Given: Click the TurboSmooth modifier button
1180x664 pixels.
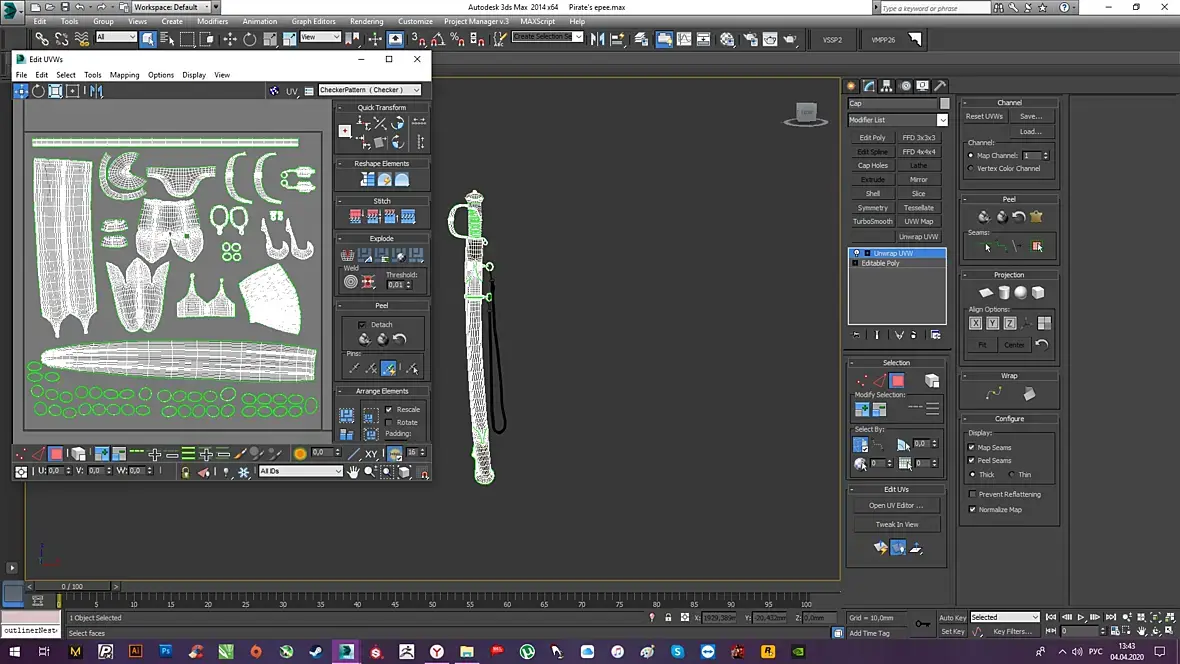Looking at the screenshot, I should coord(872,221).
